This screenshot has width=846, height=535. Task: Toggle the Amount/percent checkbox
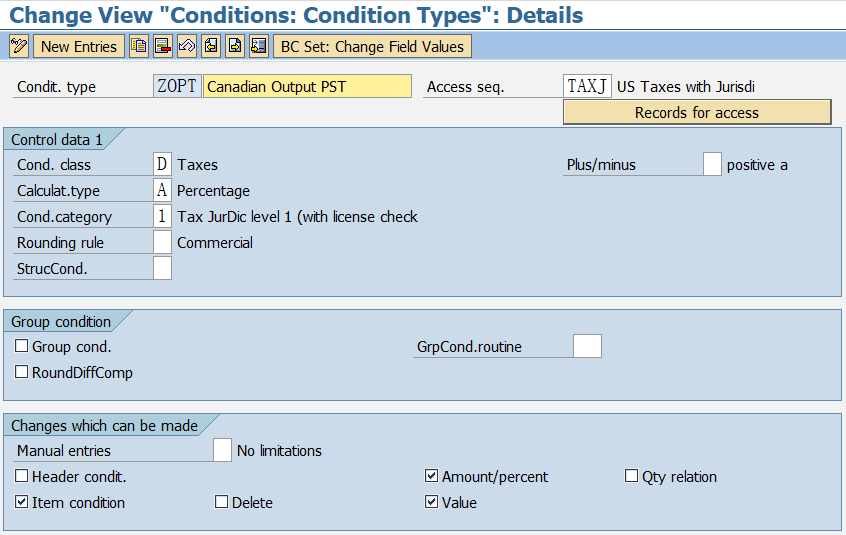(x=431, y=476)
